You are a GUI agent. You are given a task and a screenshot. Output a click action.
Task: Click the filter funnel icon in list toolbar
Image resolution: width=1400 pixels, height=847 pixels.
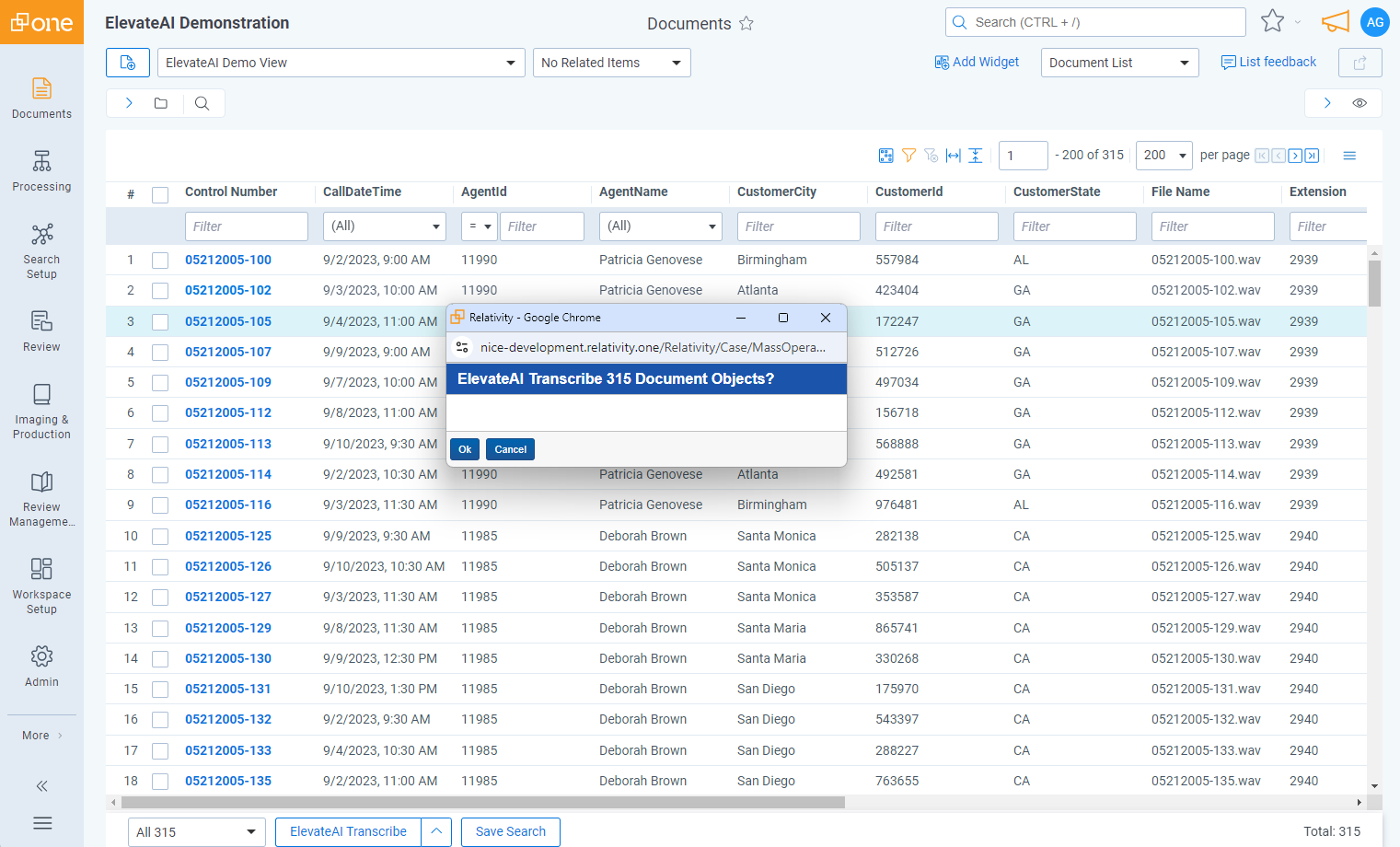[908, 156]
